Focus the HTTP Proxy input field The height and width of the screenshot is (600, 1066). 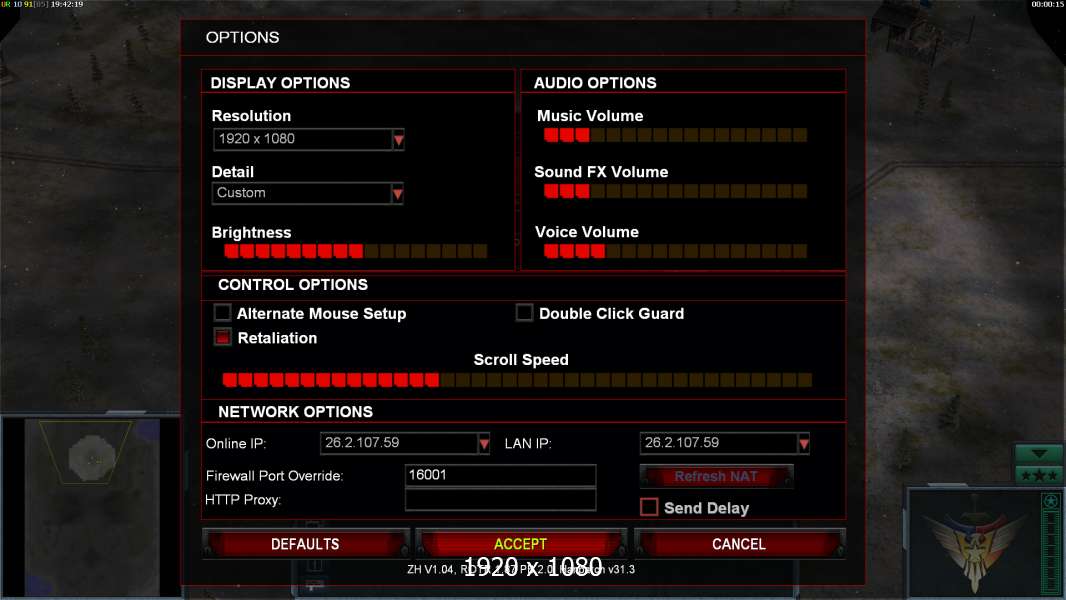[500, 499]
